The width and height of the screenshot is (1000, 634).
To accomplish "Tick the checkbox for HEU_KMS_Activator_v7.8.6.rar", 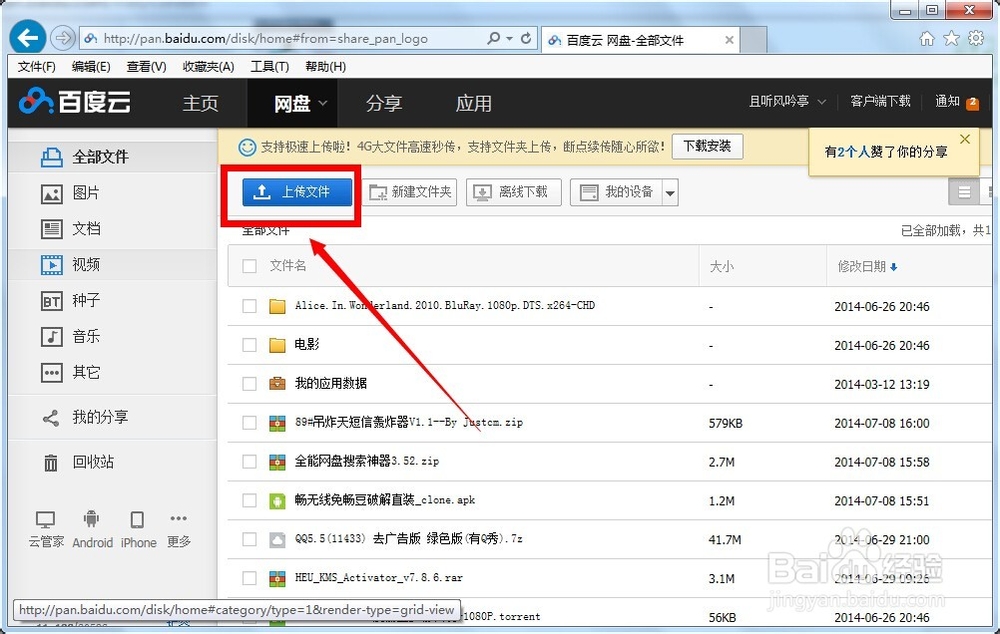I will pos(249,578).
